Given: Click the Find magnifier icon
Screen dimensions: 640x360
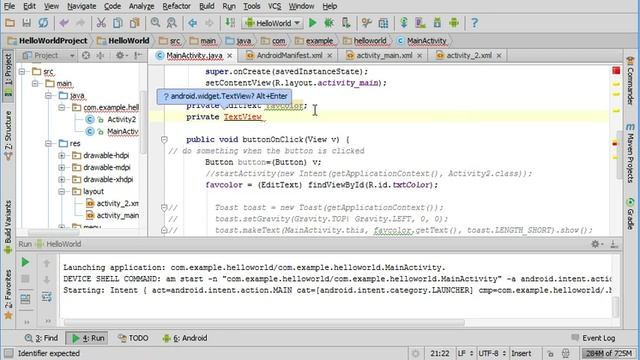Looking at the screenshot, I should pos(155,23).
